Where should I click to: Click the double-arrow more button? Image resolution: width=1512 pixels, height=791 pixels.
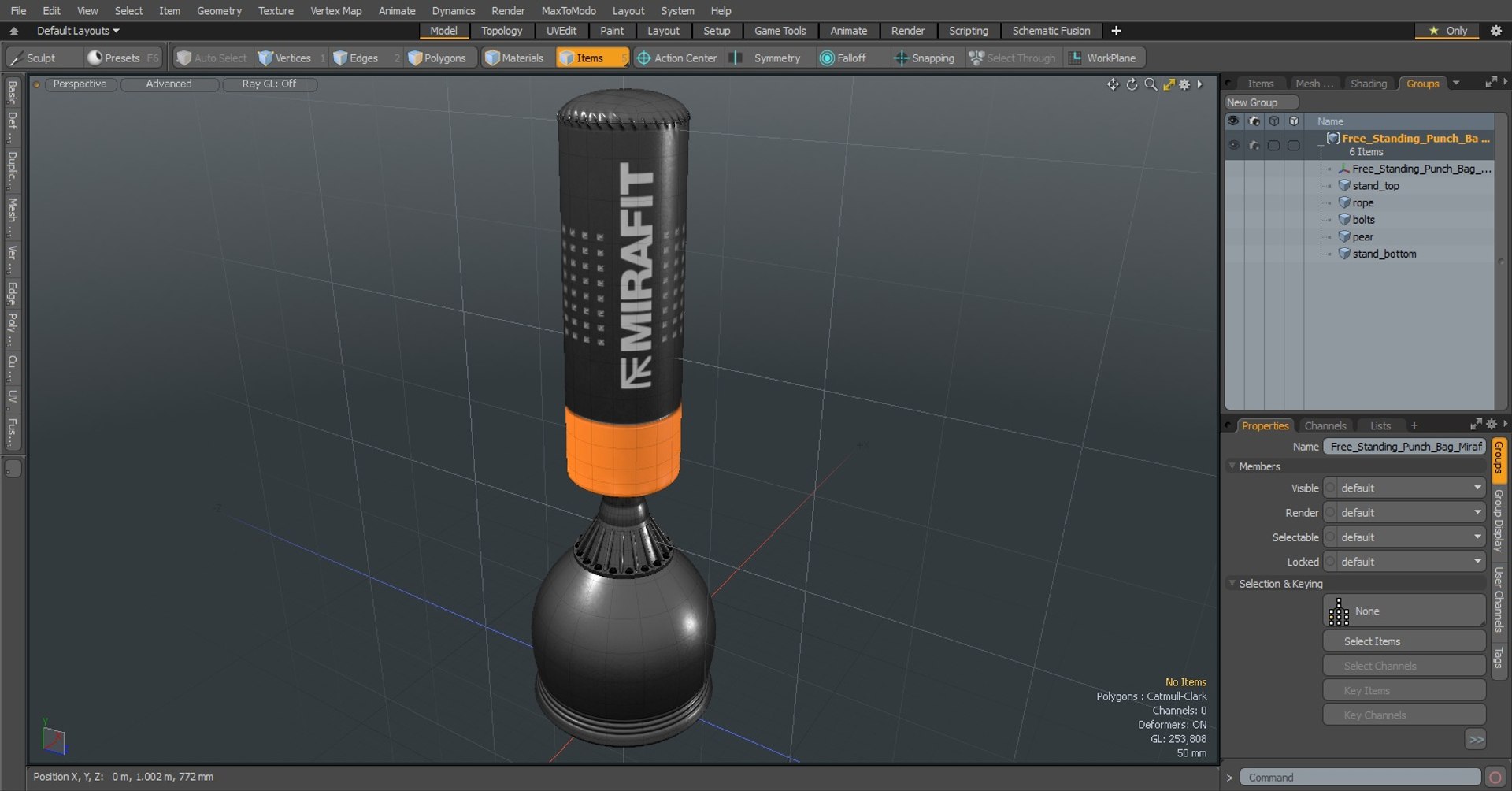tap(1476, 739)
